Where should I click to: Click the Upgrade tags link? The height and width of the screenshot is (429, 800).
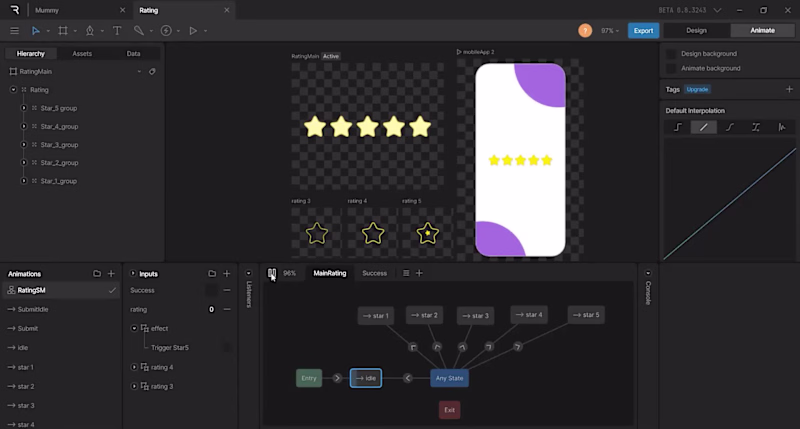(697, 89)
